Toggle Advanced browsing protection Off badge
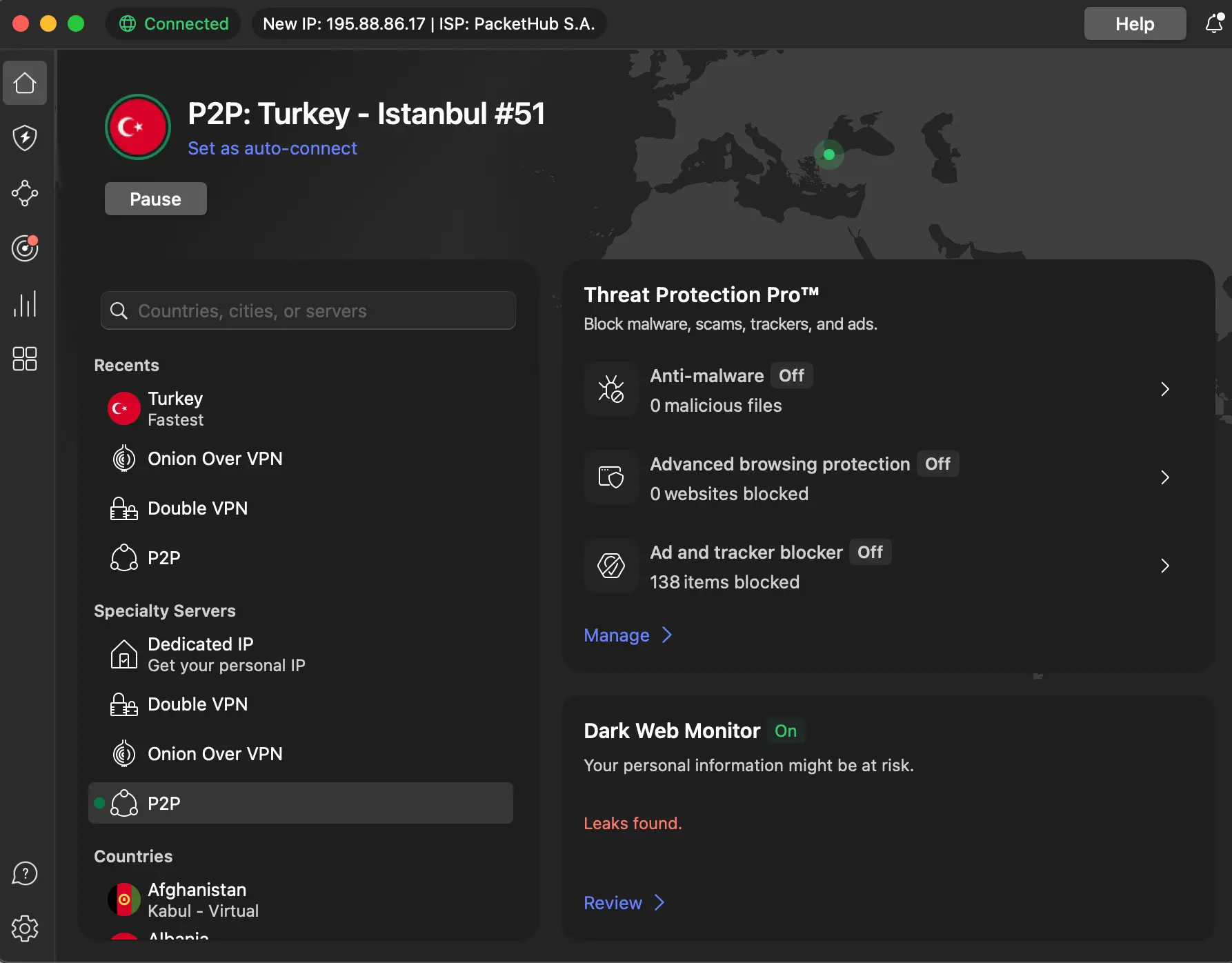The width and height of the screenshot is (1232, 963). pyautogui.click(x=937, y=464)
